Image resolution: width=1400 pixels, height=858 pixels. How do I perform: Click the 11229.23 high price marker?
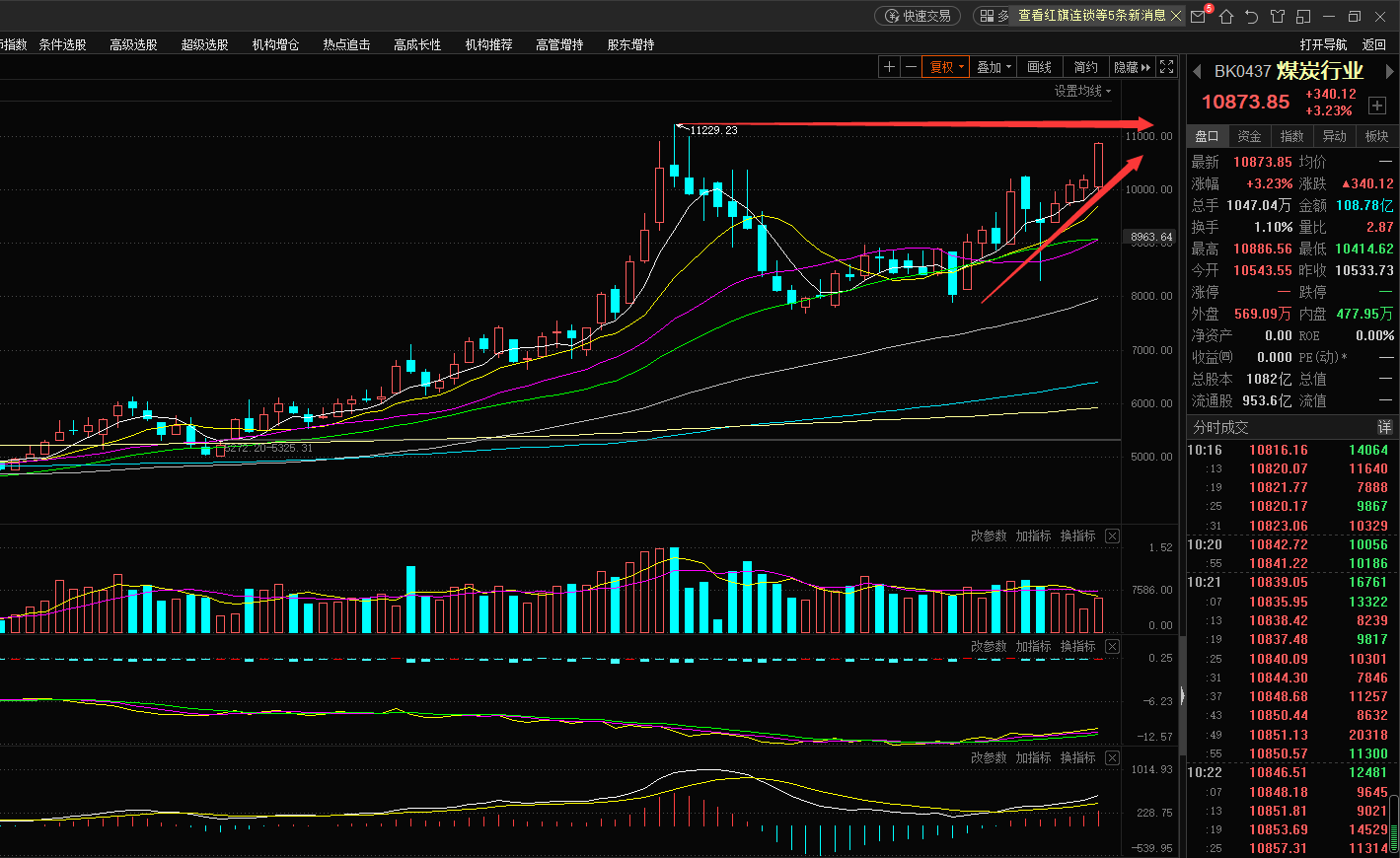pos(713,130)
